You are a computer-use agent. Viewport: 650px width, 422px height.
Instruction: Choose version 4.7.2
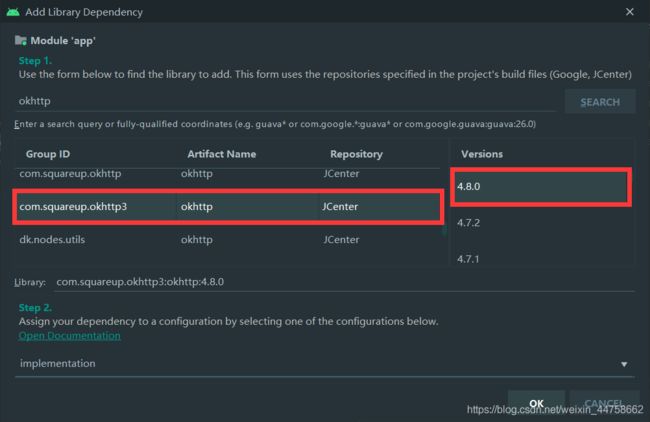pos(541,223)
